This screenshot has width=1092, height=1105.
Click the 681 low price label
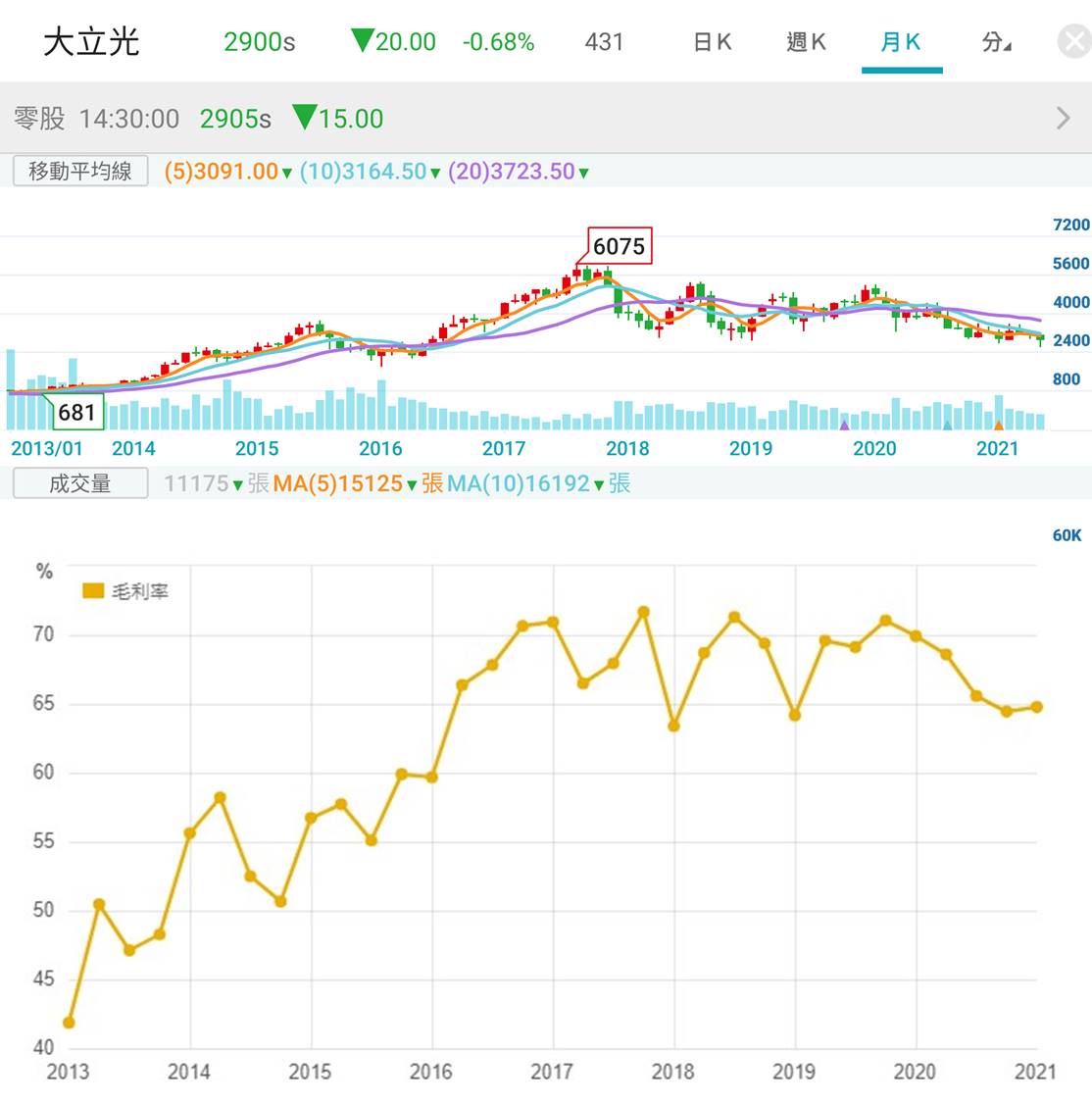pos(76,412)
